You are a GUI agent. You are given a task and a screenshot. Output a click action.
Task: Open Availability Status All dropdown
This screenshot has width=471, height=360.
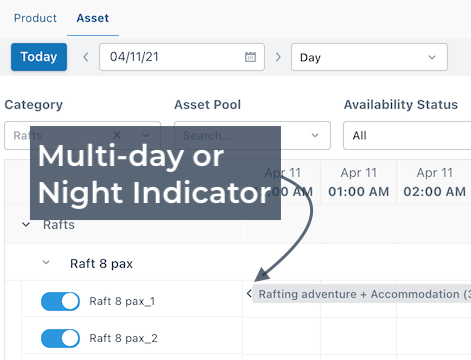[407, 135]
